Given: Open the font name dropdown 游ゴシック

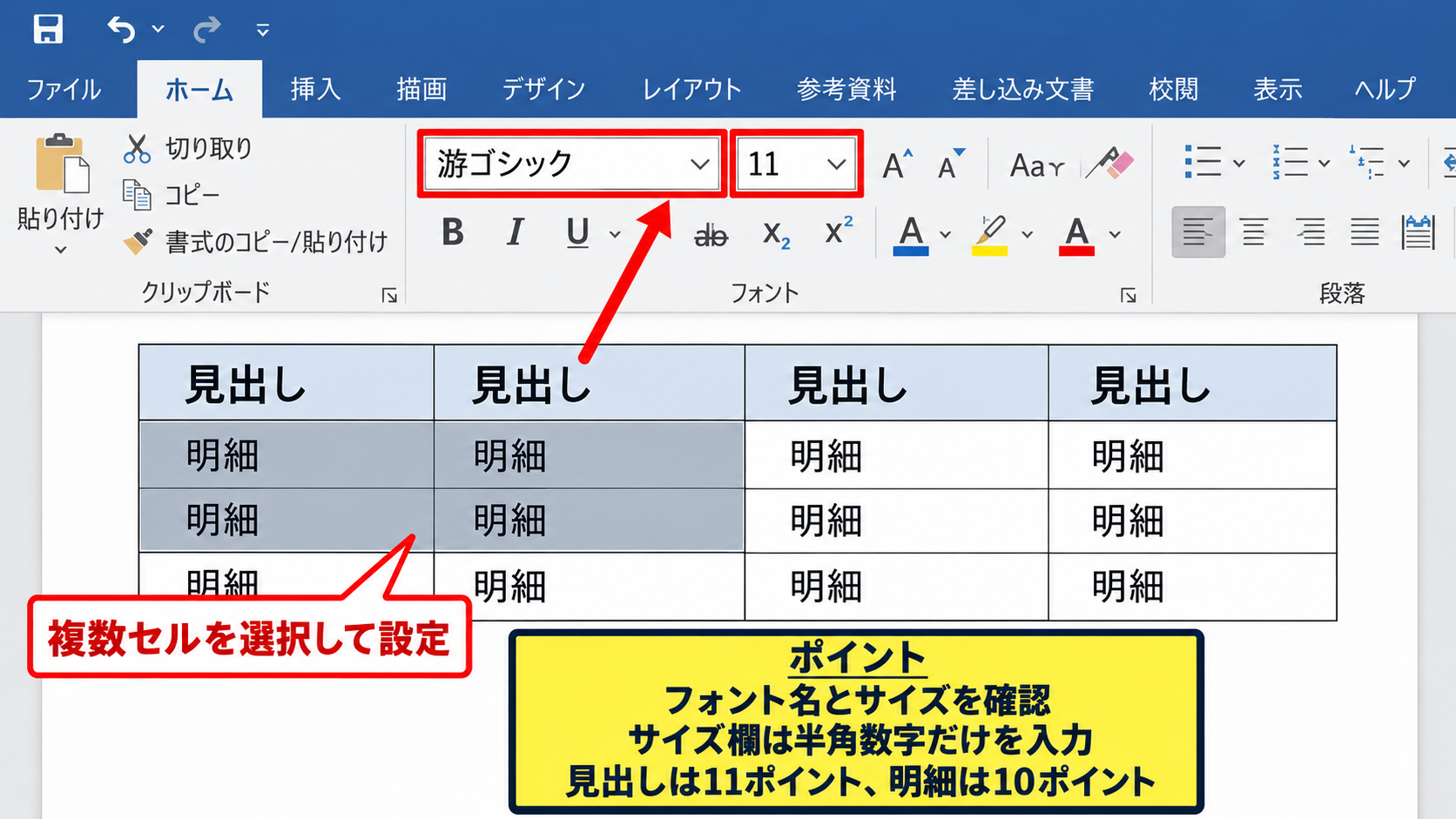Looking at the screenshot, I should [699, 164].
